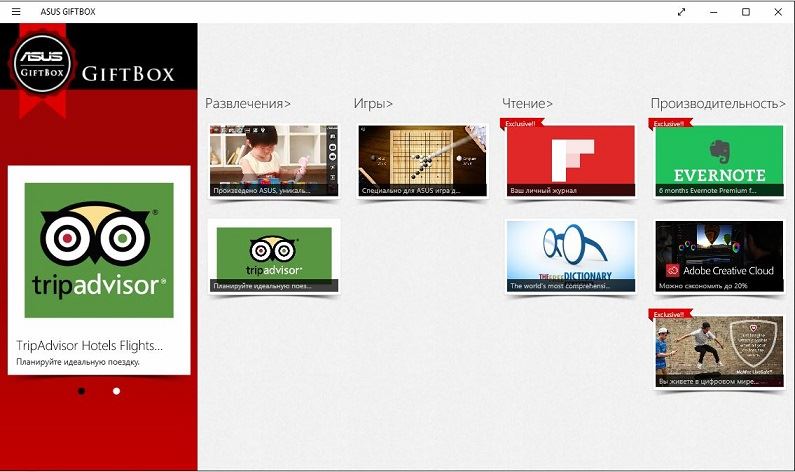Click the GIFTBOX header title text
Screen dimensions: 795x472
coord(128,74)
